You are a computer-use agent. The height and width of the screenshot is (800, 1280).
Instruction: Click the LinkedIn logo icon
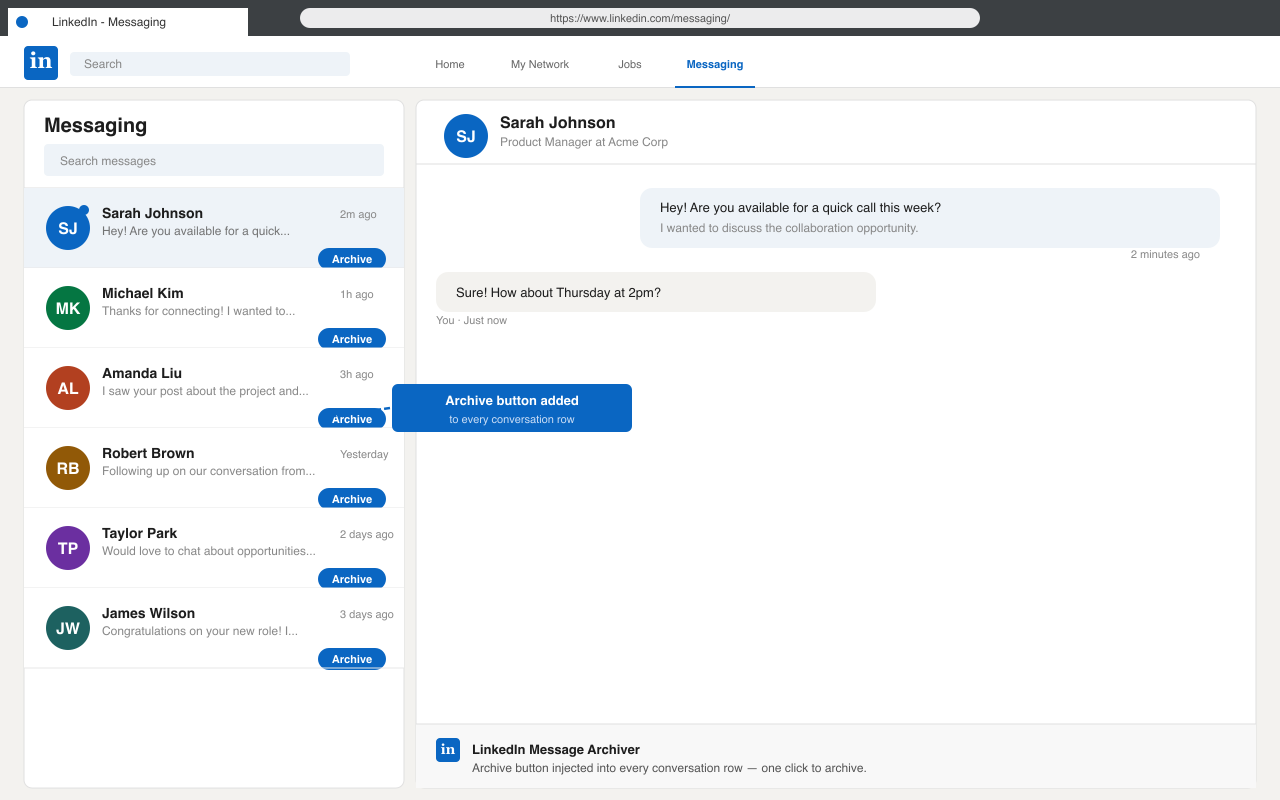click(40, 62)
